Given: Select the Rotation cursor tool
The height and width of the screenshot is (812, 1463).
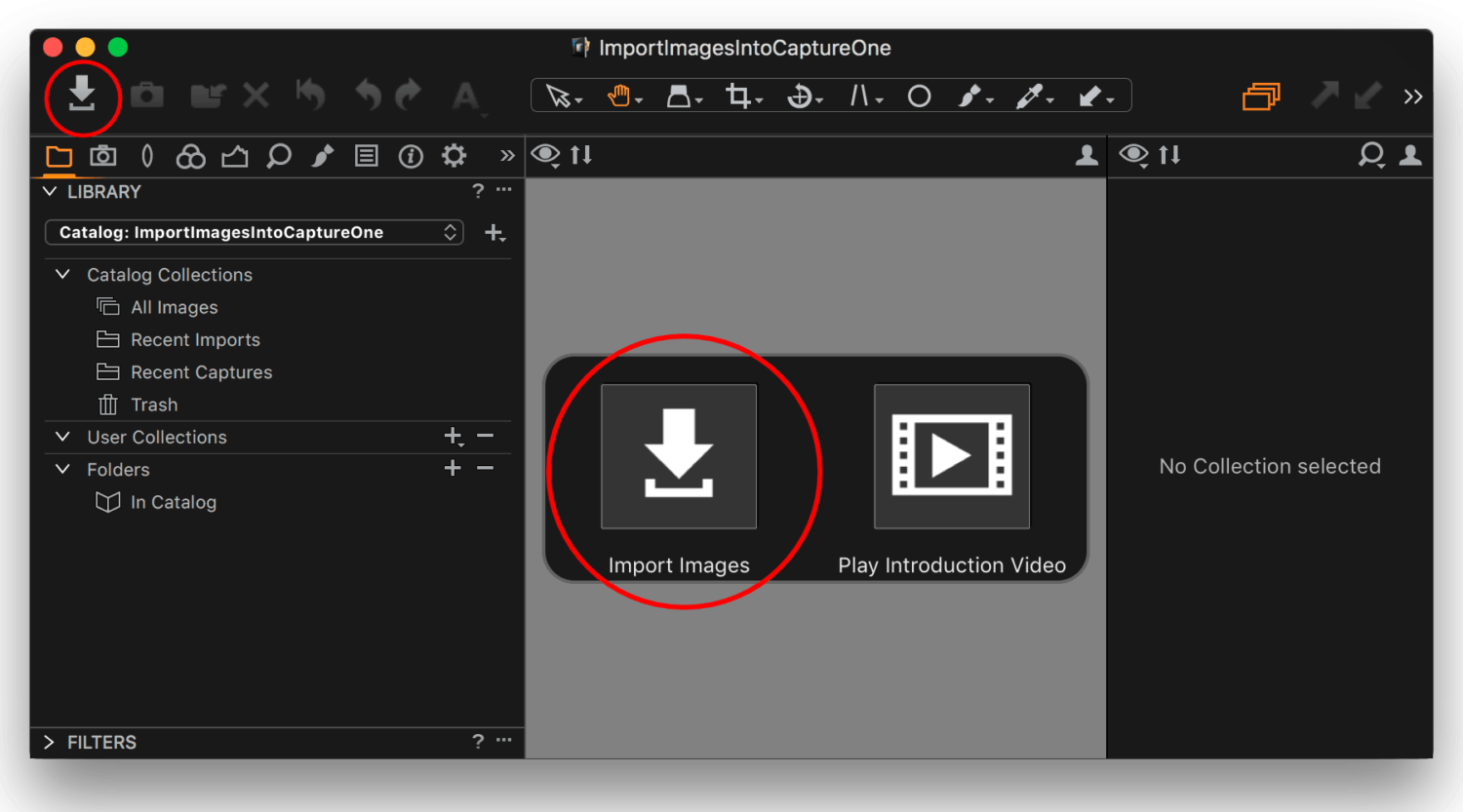Looking at the screenshot, I should (x=800, y=96).
